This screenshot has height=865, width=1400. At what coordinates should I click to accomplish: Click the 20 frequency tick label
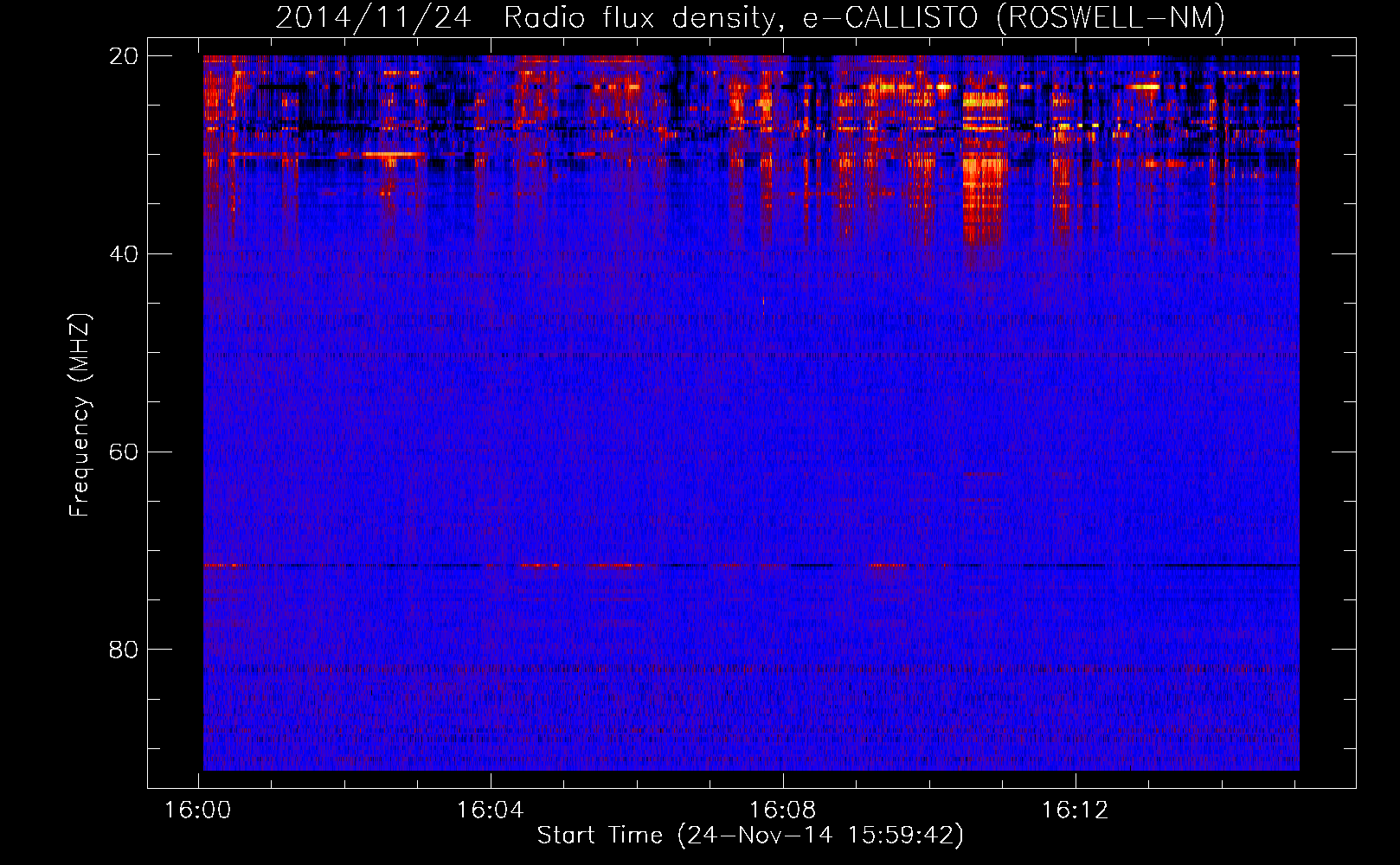124,56
